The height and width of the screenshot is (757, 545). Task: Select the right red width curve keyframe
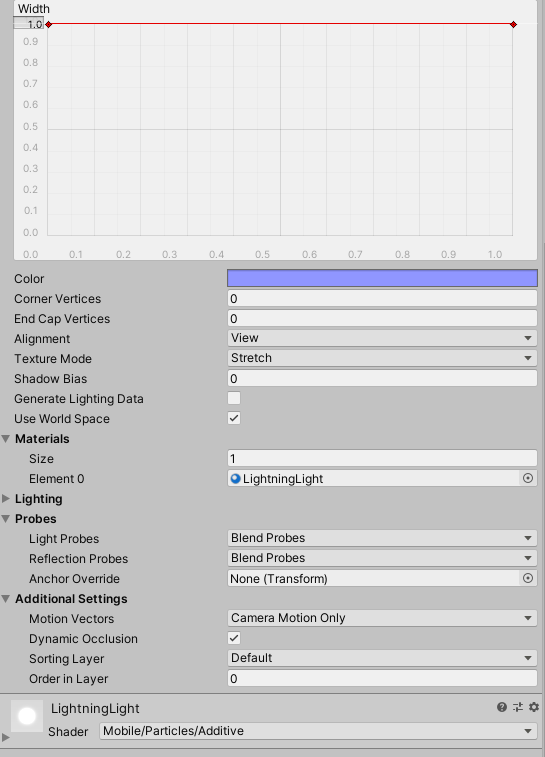pyautogui.click(x=513, y=24)
